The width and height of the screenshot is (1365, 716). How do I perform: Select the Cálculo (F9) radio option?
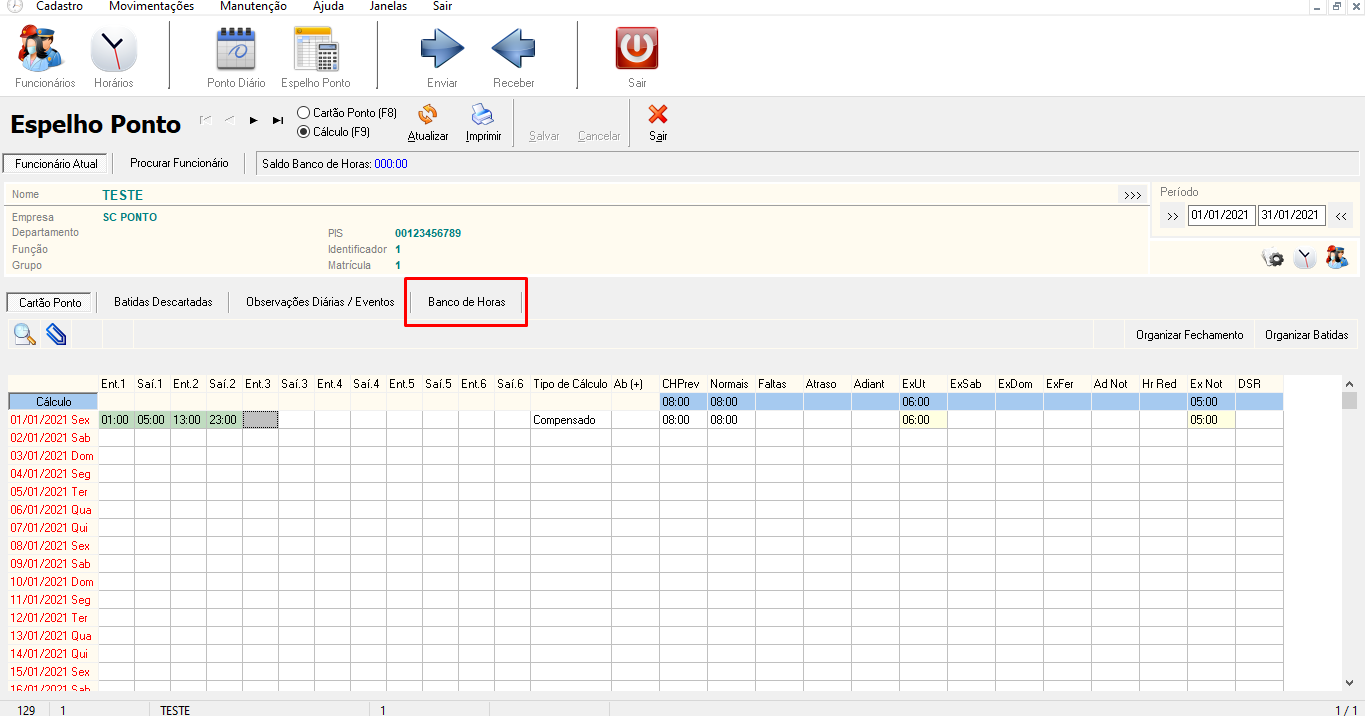tap(334, 131)
